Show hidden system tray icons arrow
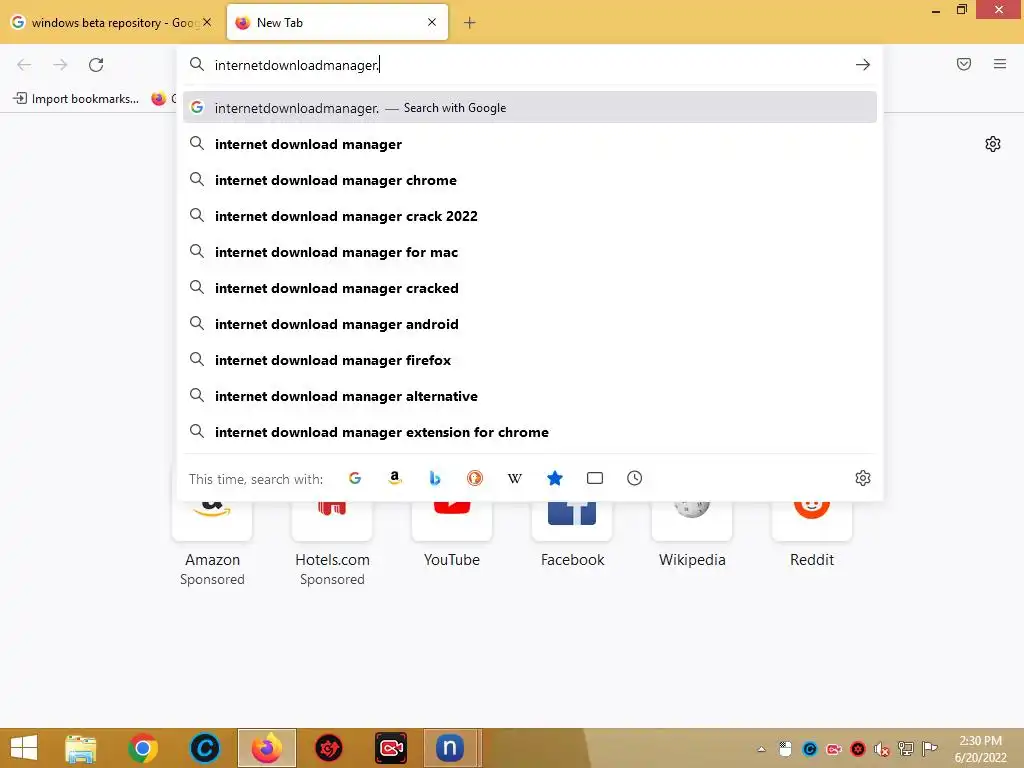The height and width of the screenshot is (768, 1024). click(761, 749)
